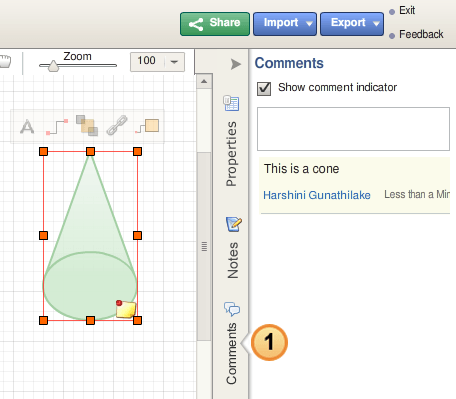Click the overlapping squares arrange icon
This screenshot has width=456, height=399.
coord(87,126)
